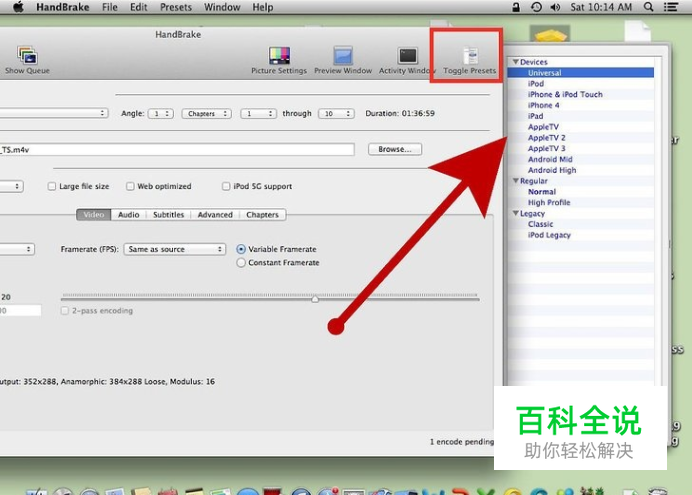Select the iPod Legacy preset
This screenshot has width=692, height=495.
click(580, 235)
